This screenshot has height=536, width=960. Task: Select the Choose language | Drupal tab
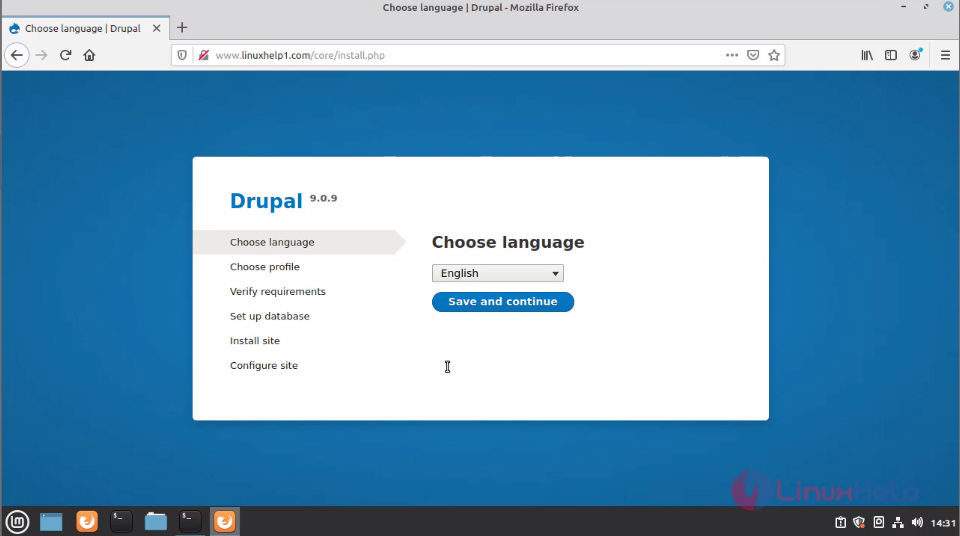tap(83, 28)
